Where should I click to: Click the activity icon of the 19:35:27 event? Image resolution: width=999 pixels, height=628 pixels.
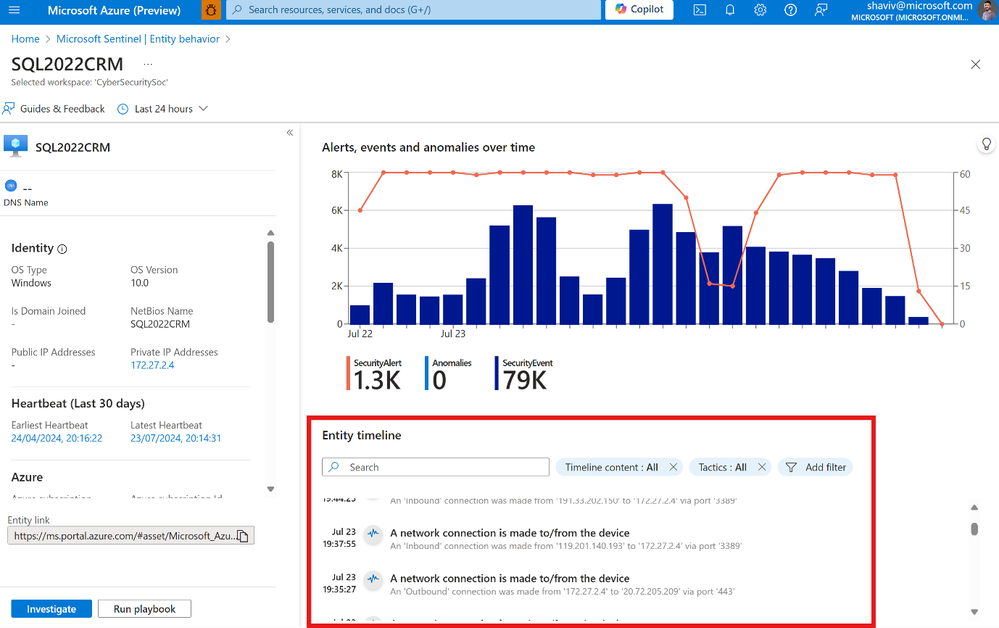[373, 579]
